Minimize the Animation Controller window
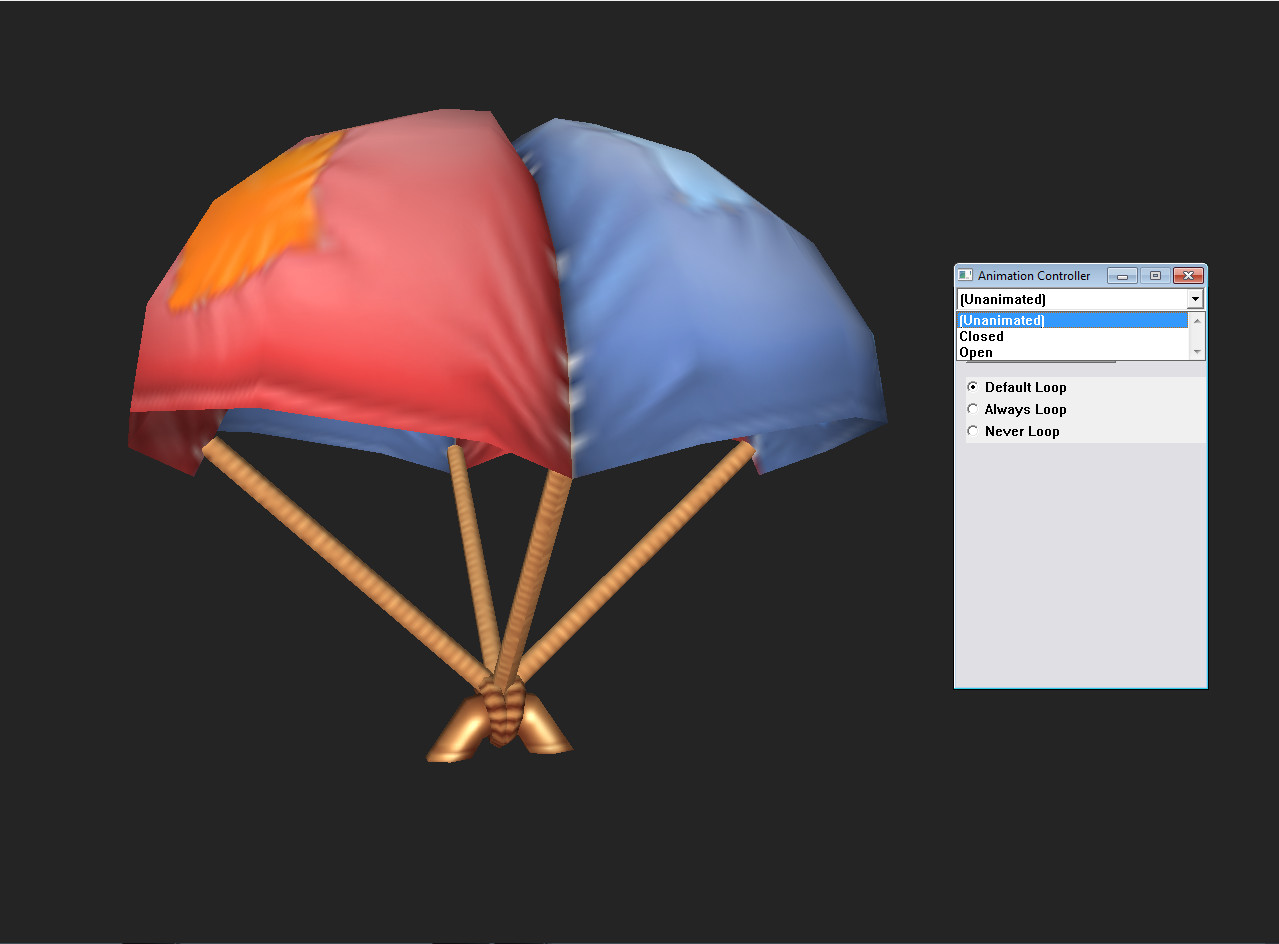Image resolution: width=1279 pixels, height=944 pixels. [x=1122, y=275]
